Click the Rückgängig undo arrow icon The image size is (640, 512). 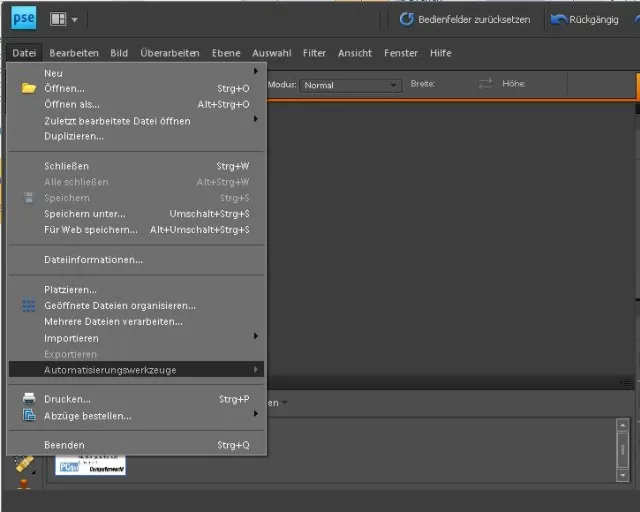click(x=558, y=19)
